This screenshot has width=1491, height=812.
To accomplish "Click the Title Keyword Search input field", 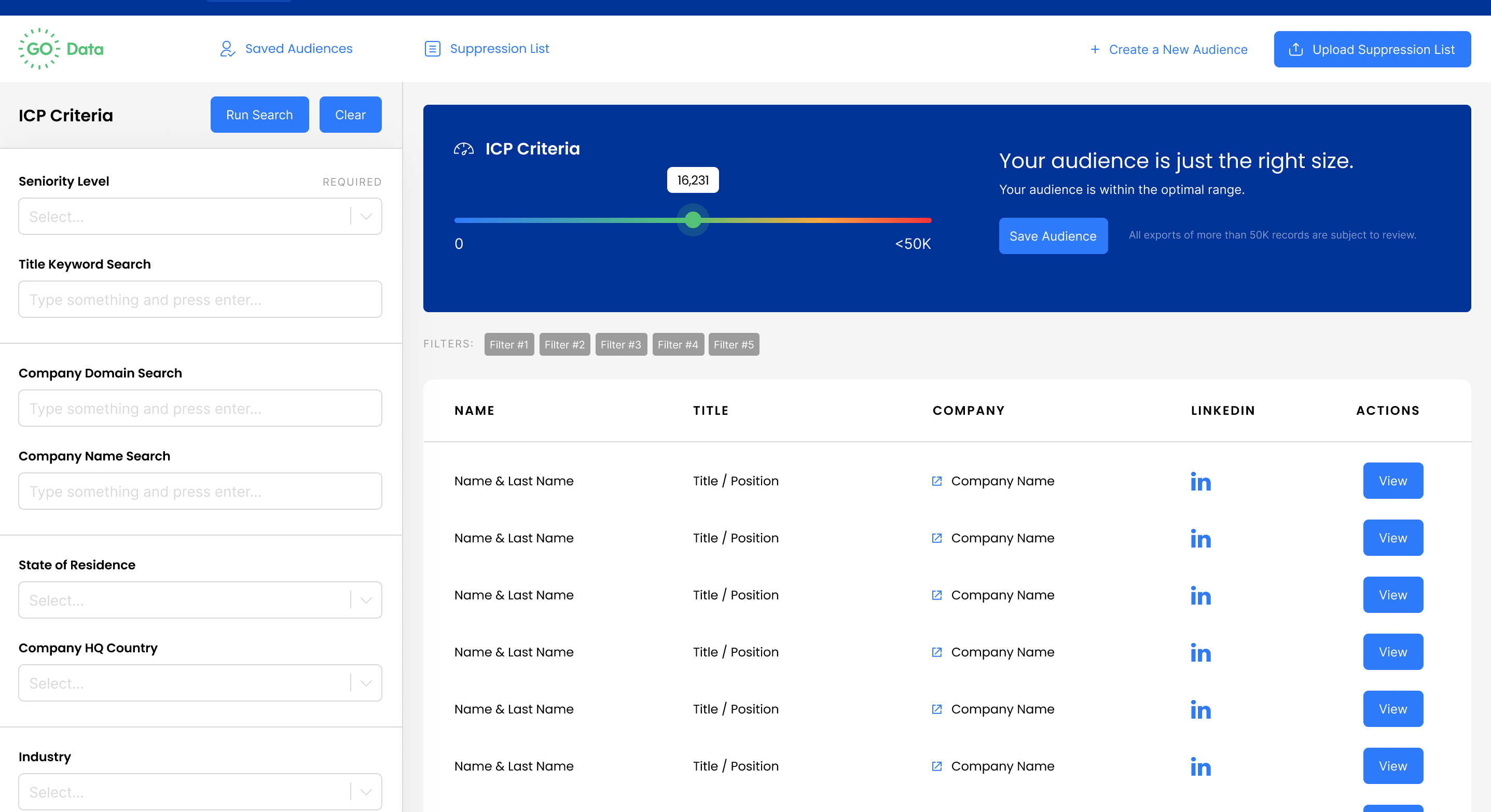I will tap(200, 299).
